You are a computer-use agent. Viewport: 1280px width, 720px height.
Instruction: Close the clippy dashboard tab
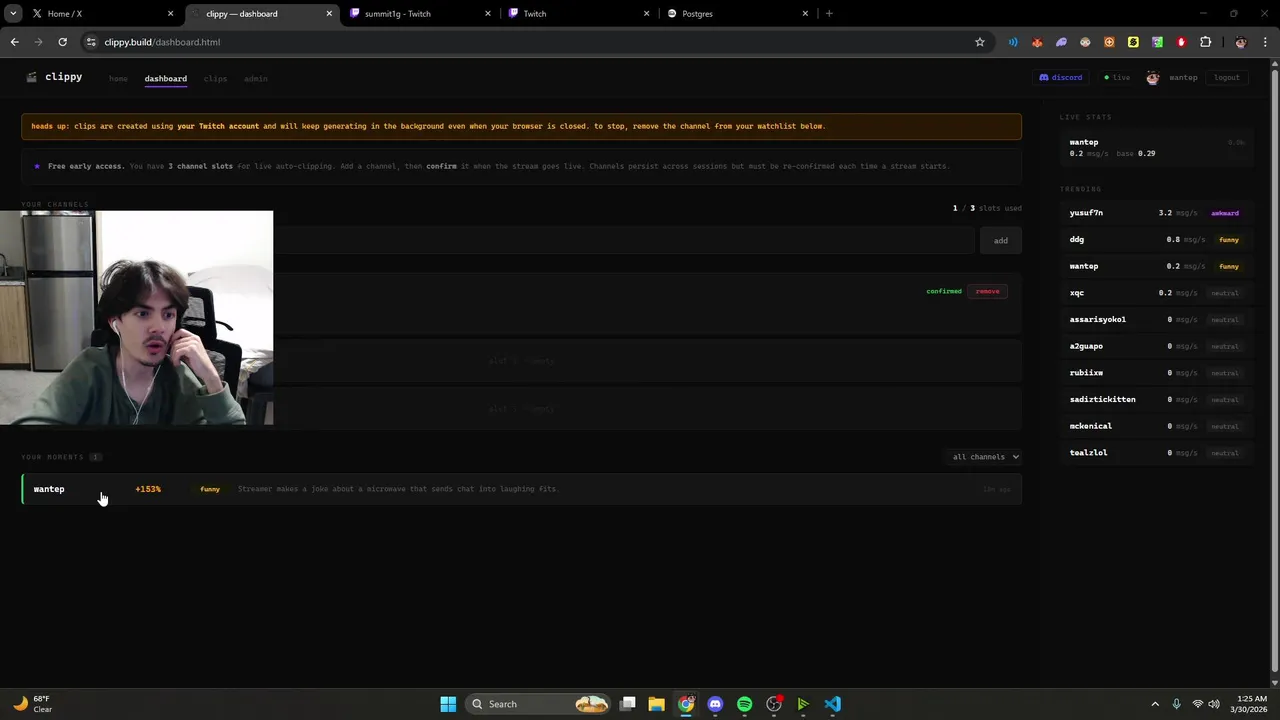(329, 14)
